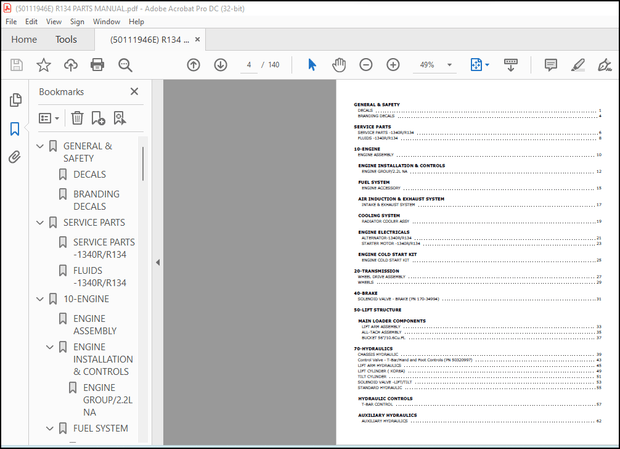This screenshot has width=620, height=449.
Task: Open the File menu
Action: click(11, 22)
